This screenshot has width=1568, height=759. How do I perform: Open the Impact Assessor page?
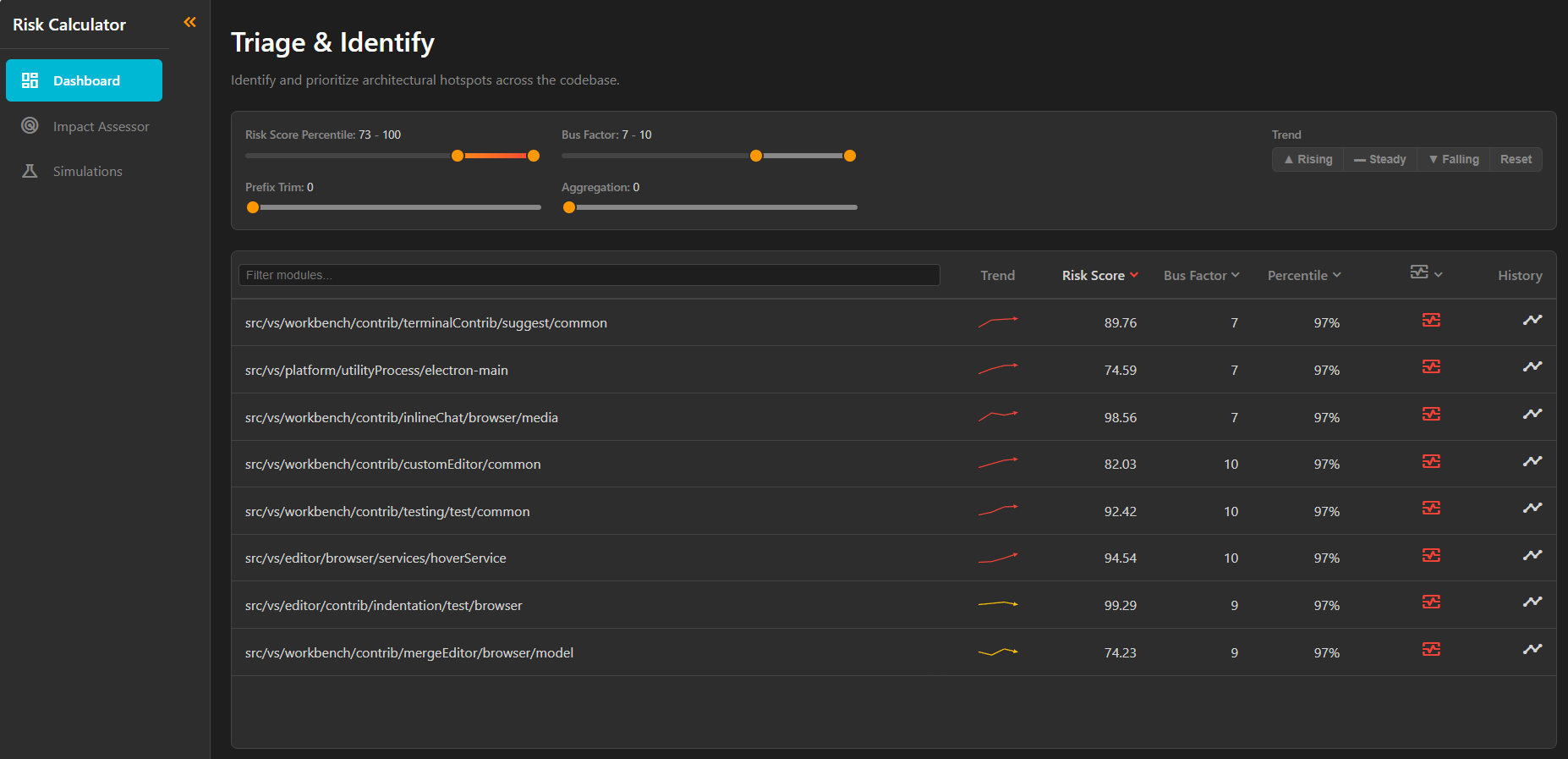pyautogui.click(x=101, y=126)
